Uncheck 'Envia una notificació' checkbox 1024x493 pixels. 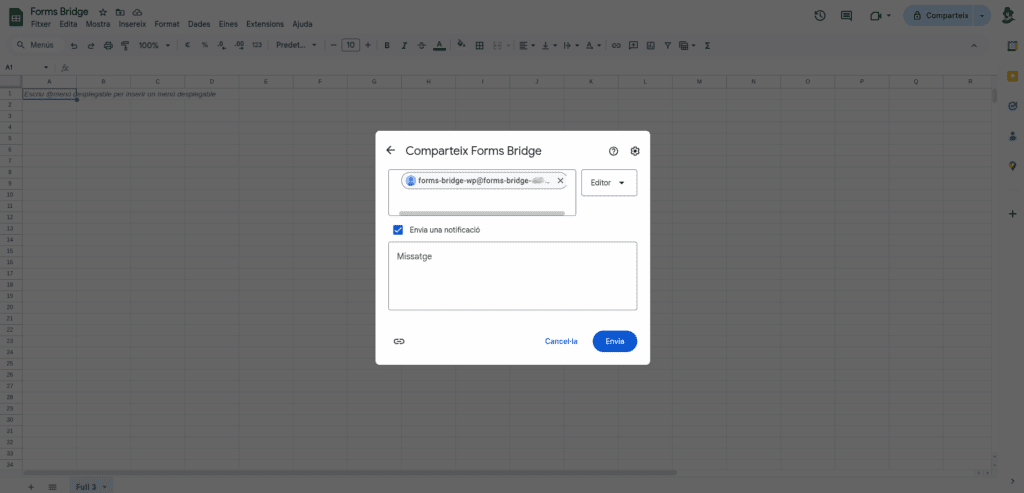pyautogui.click(x=398, y=230)
